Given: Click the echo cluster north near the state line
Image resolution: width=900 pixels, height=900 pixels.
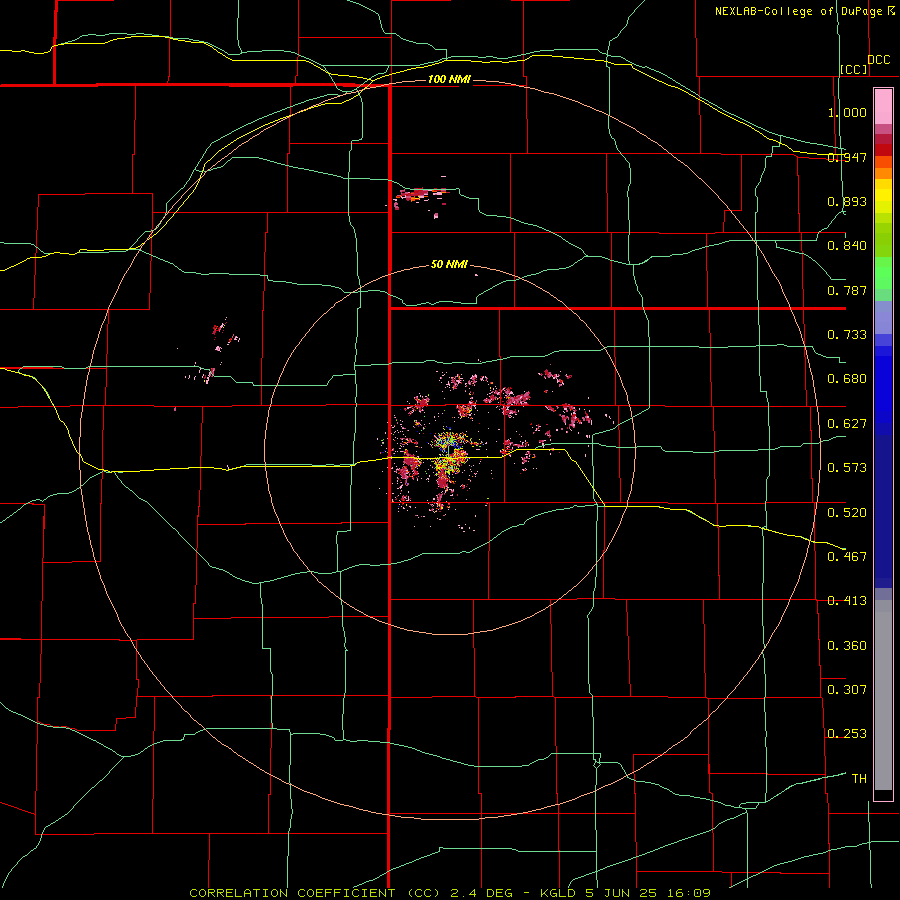Looking at the screenshot, I should point(421,198).
